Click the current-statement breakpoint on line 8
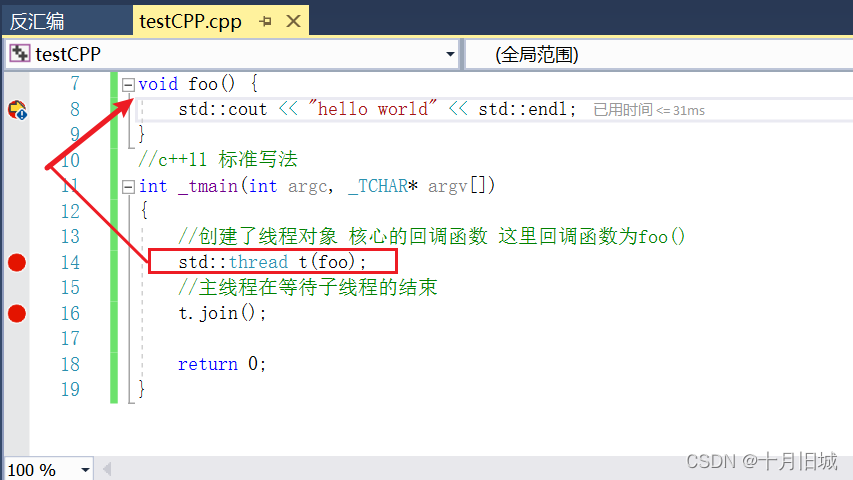The height and width of the screenshot is (480, 853). [17, 110]
